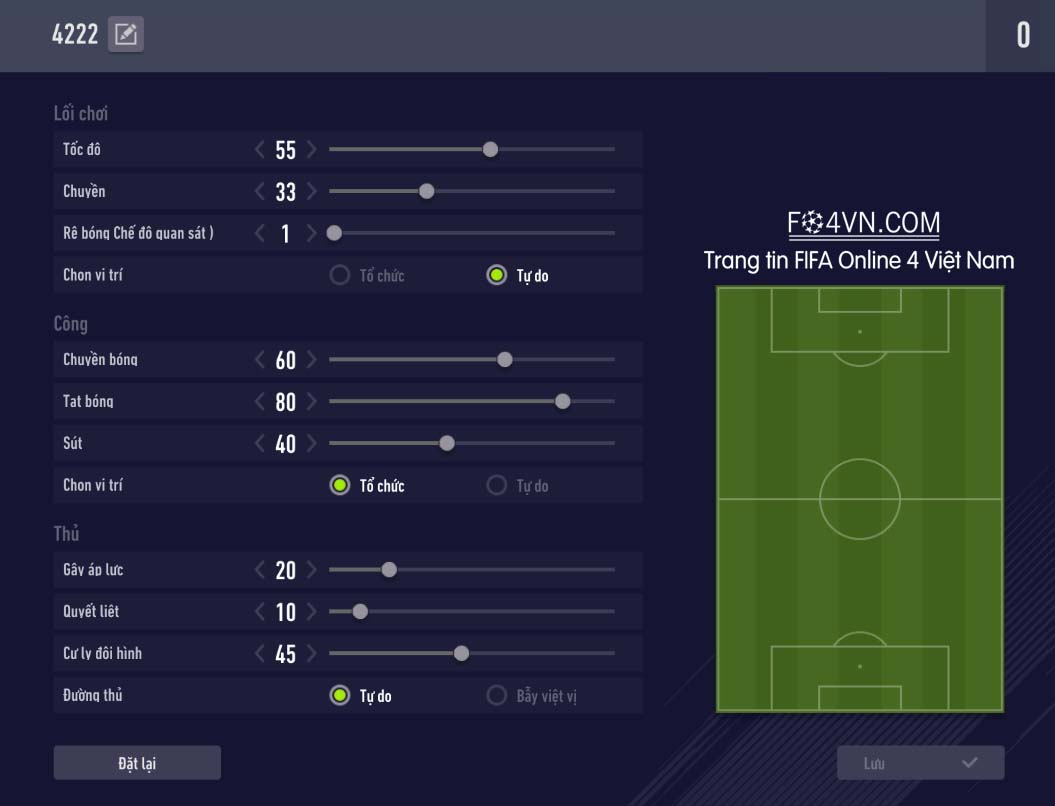Increase Tốc độ value with right arrow
1055x806 pixels.
tap(312, 150)
